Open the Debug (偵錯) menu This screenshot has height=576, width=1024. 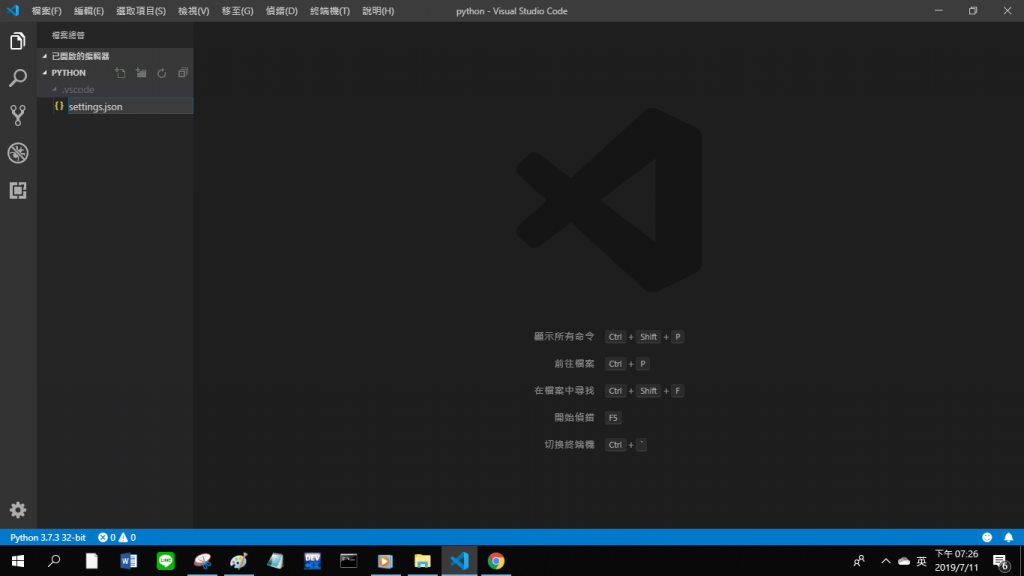281,11
